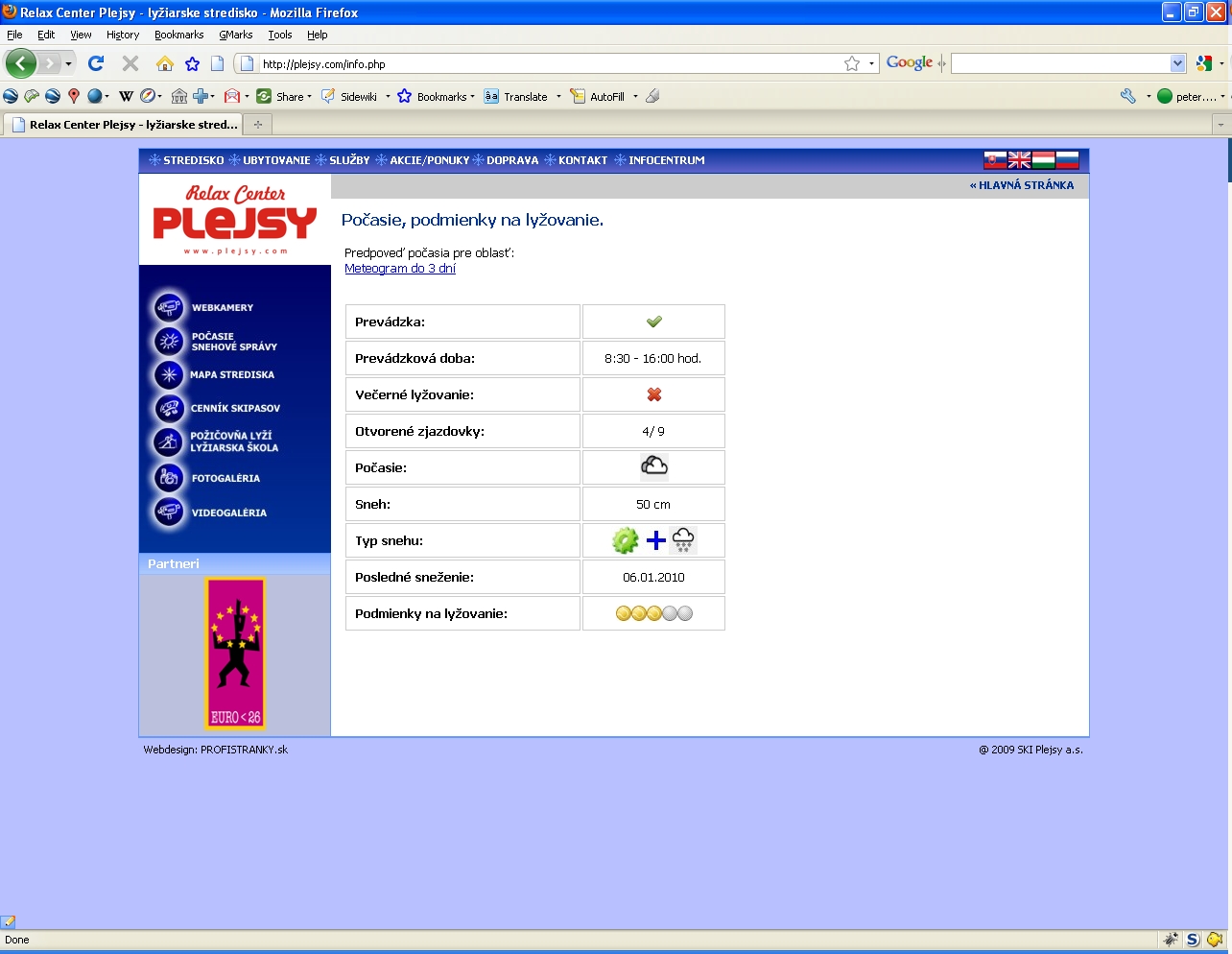Click the Translate toolbar button

pyautogui.click(x=516, y=96)
